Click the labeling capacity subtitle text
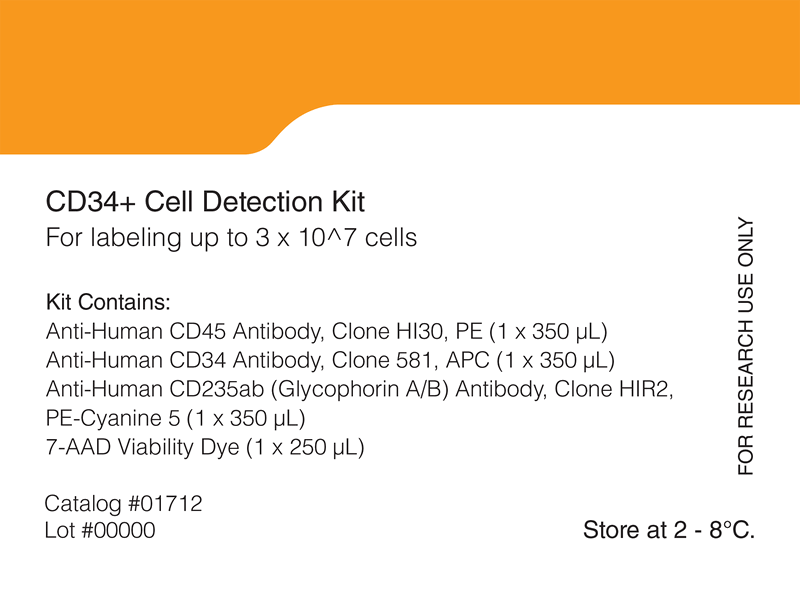Image resolution: width=800 pixels, height=615 pixels. tap(231, 238)
